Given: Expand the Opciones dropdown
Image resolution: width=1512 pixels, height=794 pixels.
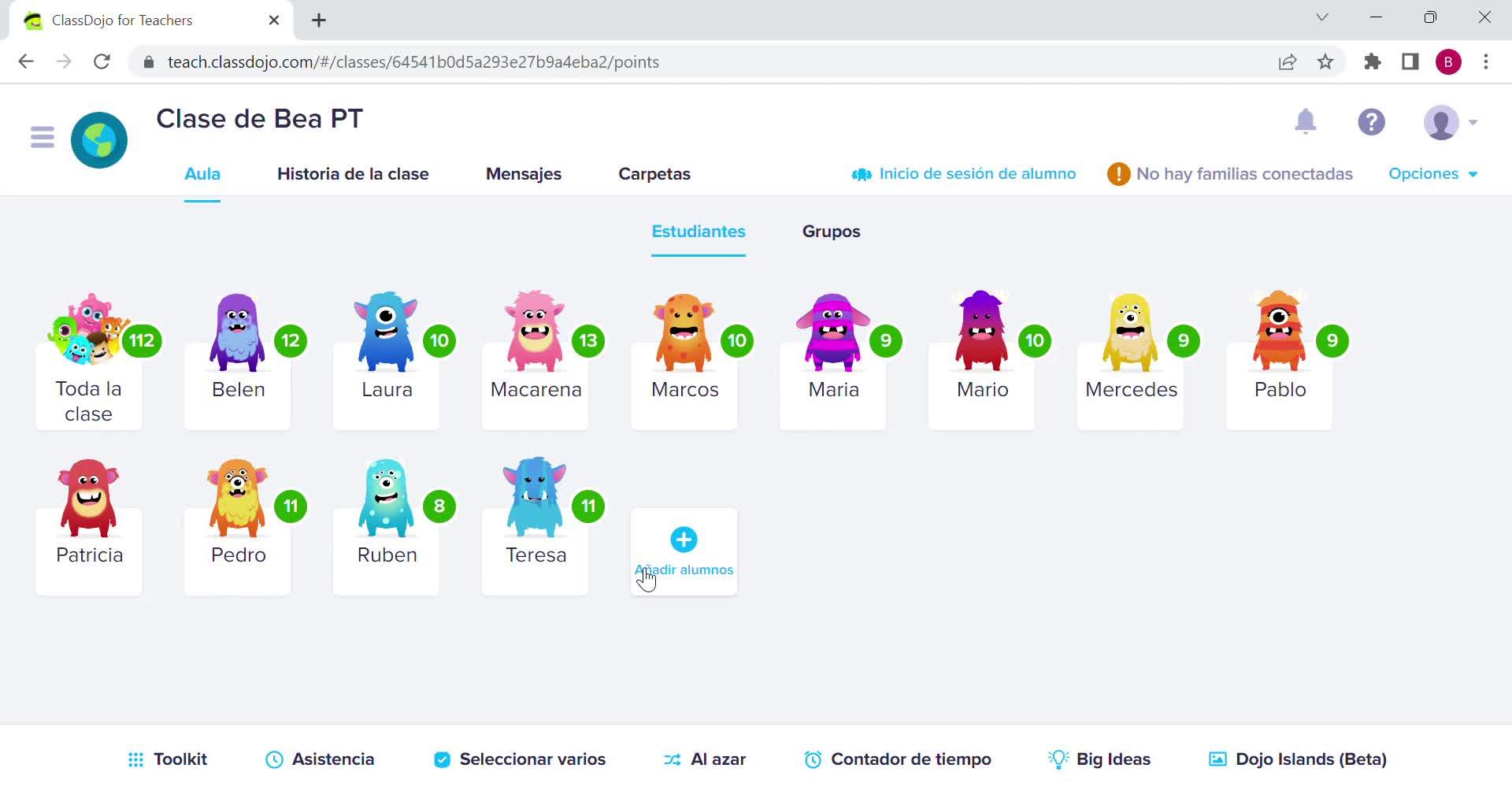Looking at the screenshot, I should (x=1433, y=174).
